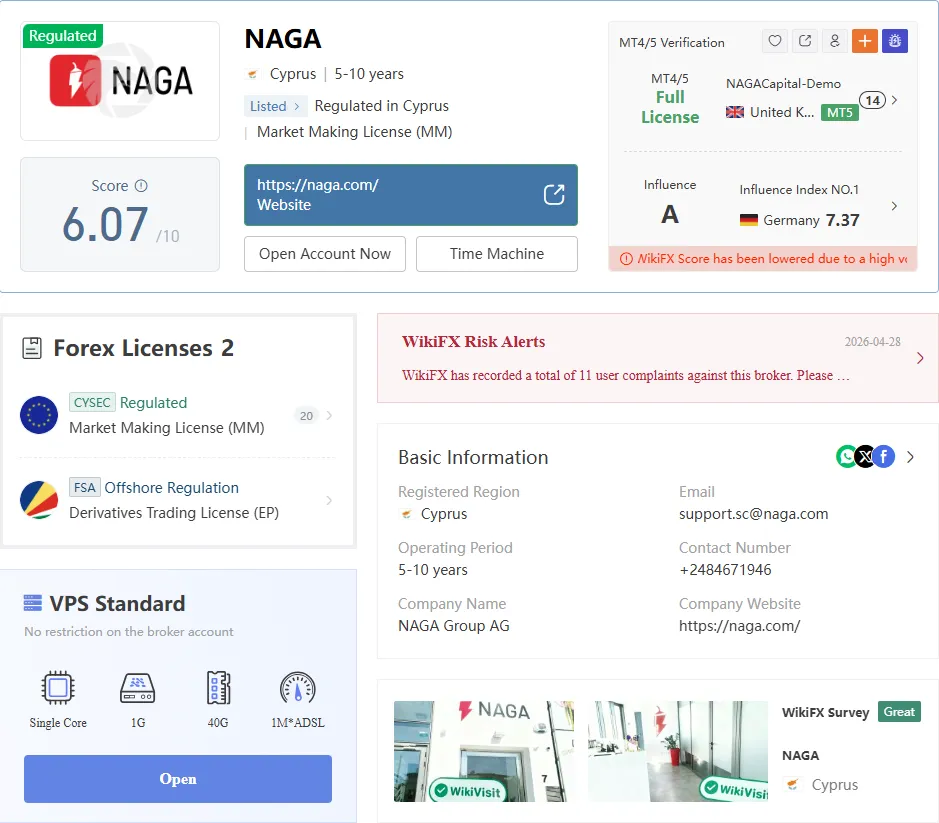Click the heart favorite icon

775,41
